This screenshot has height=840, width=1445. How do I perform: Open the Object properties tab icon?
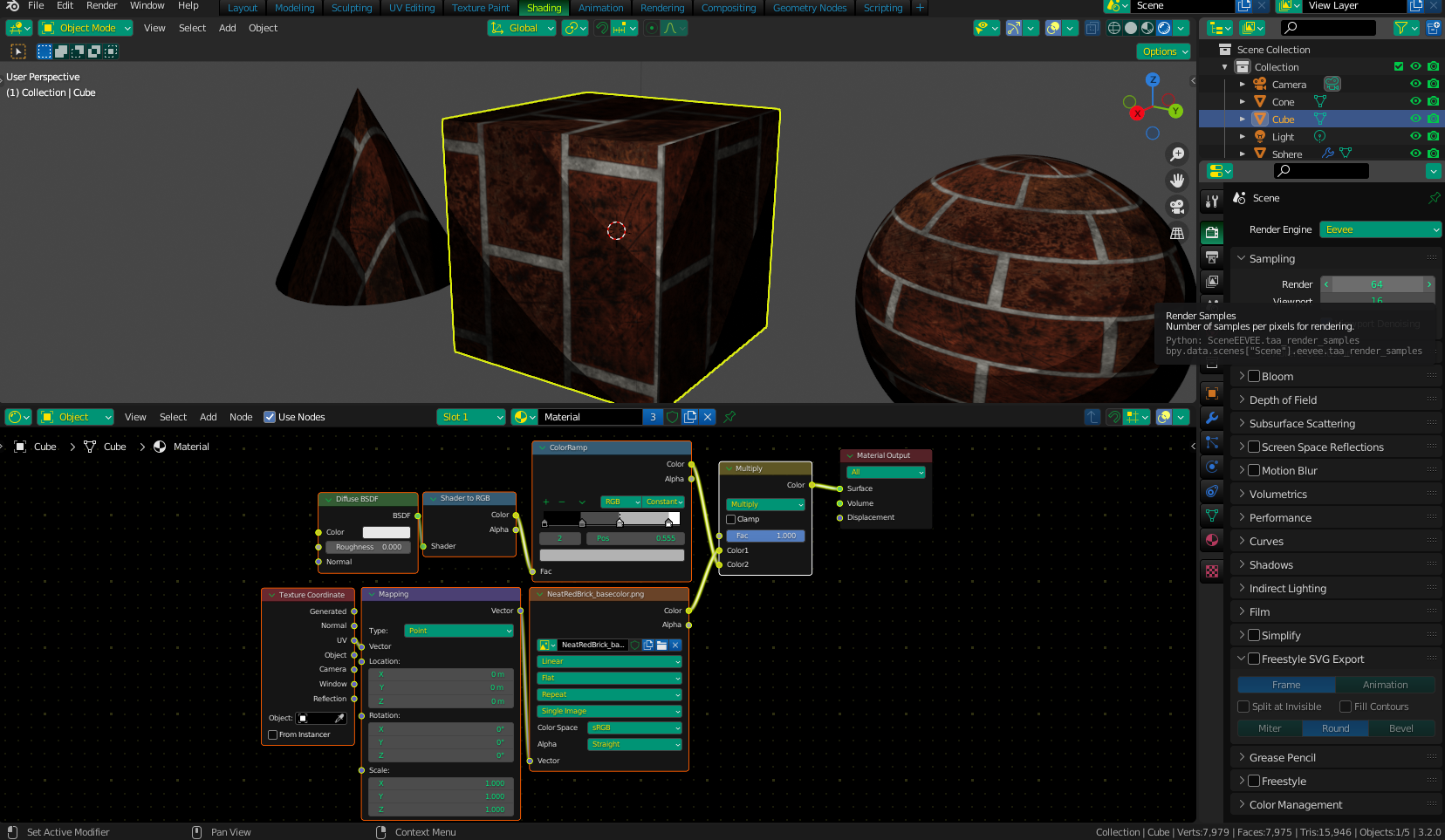(x=1212, y=393)
